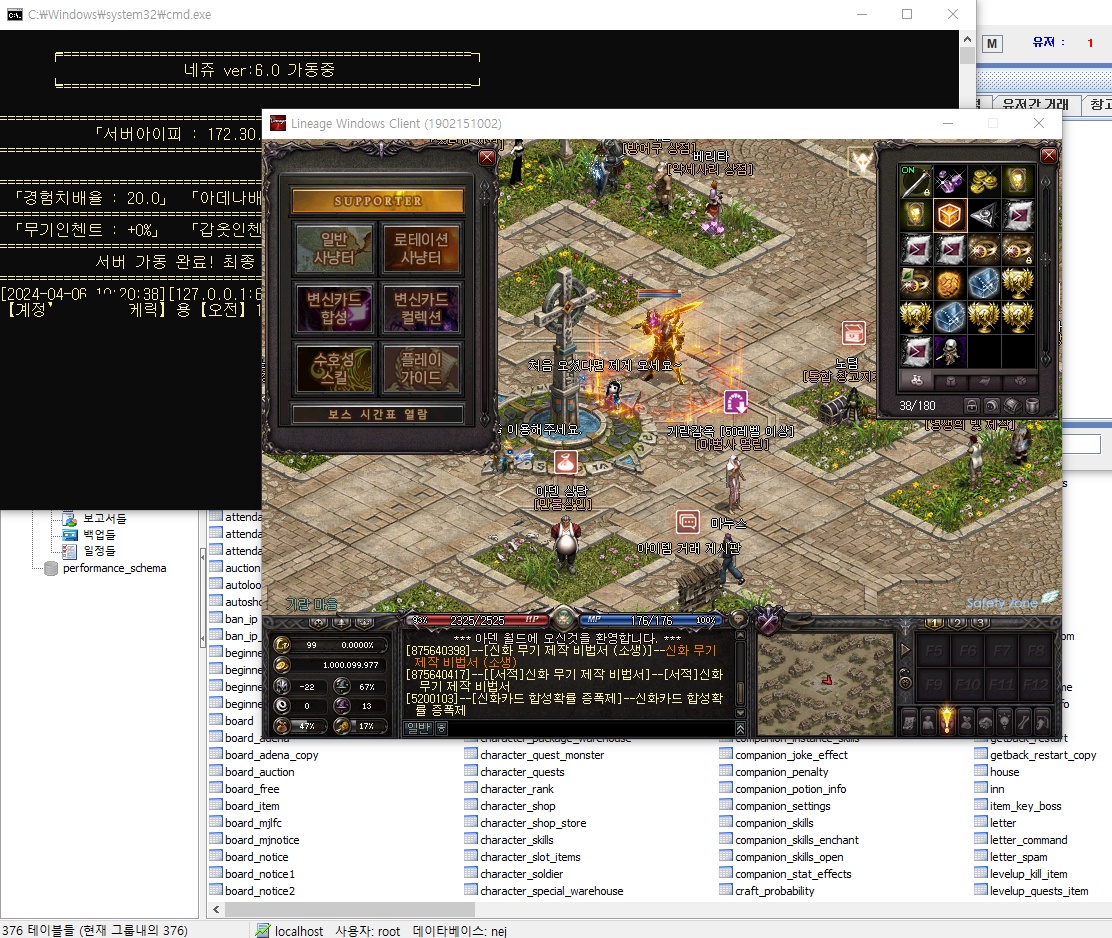Click the 보스 시간표 열람 button
1112x938 pixels.
(x=377, y=414)
